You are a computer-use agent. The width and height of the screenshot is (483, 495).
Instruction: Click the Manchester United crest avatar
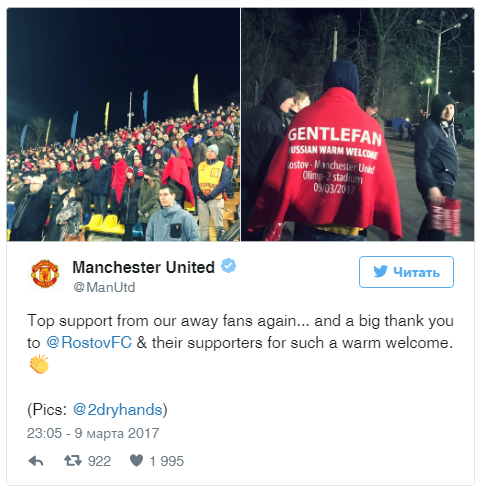click(x=45, y=274)
